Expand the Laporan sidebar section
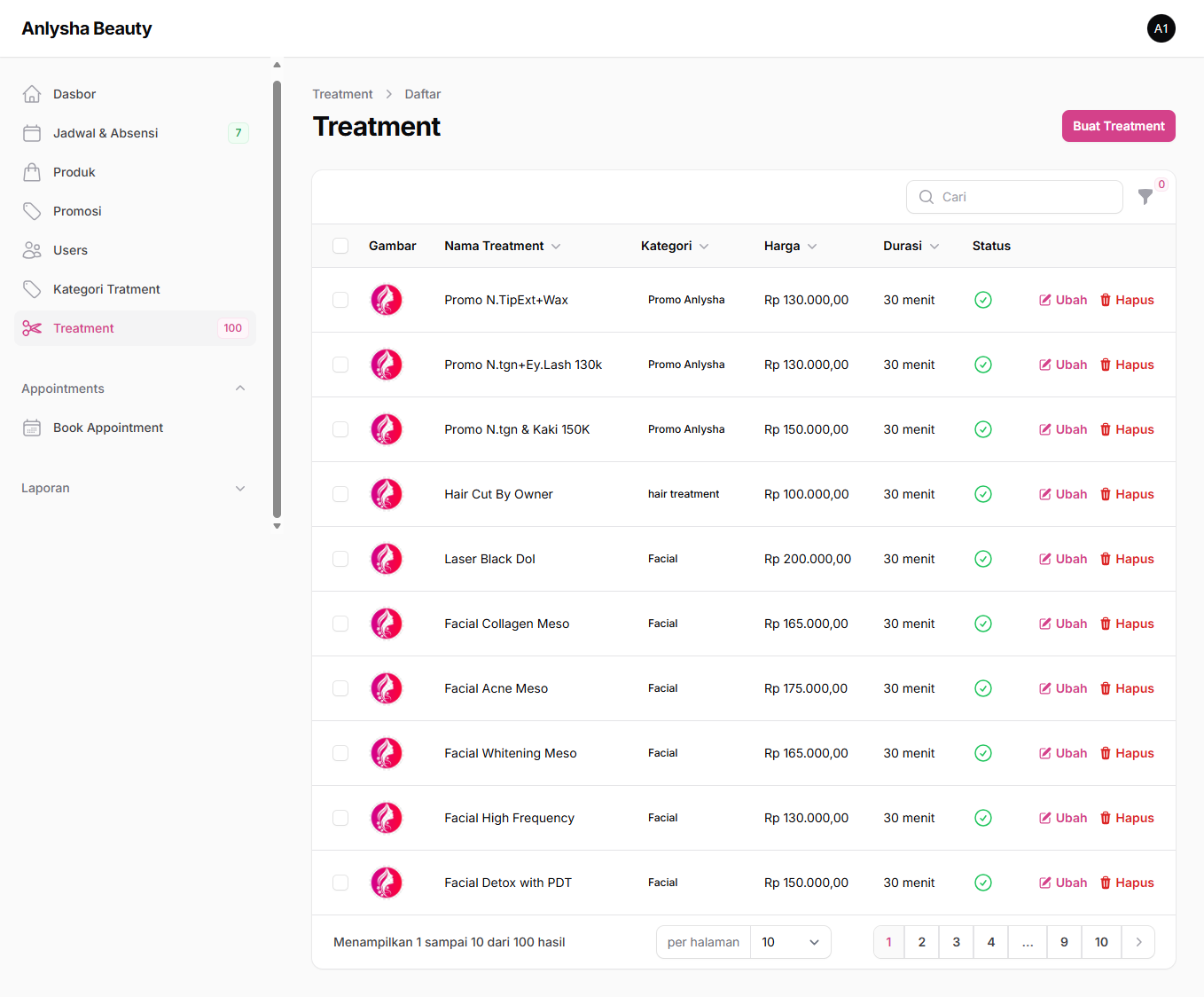The image size is (1204, 997). 240,488
